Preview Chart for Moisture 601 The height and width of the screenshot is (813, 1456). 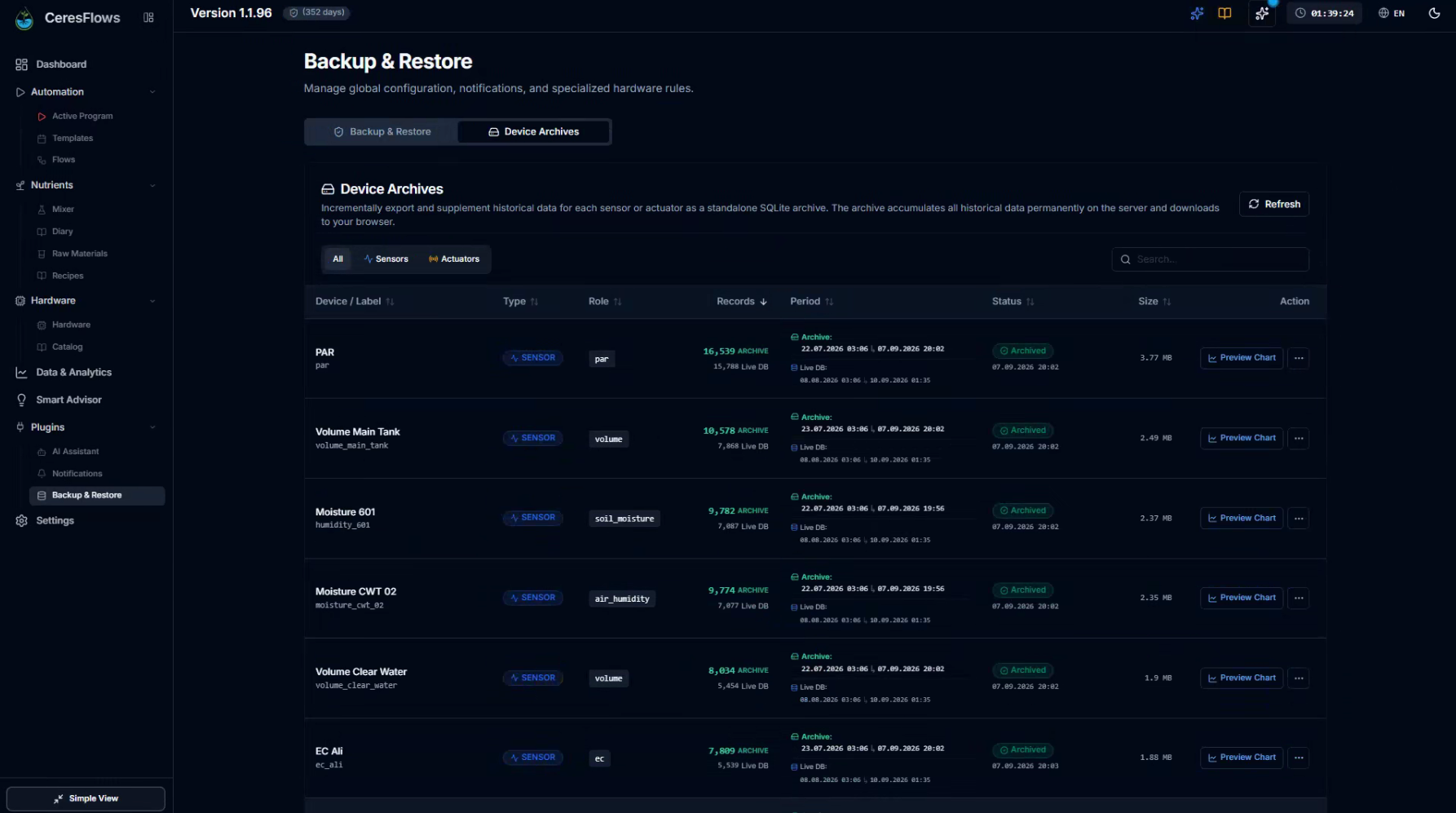[1242, 519]
